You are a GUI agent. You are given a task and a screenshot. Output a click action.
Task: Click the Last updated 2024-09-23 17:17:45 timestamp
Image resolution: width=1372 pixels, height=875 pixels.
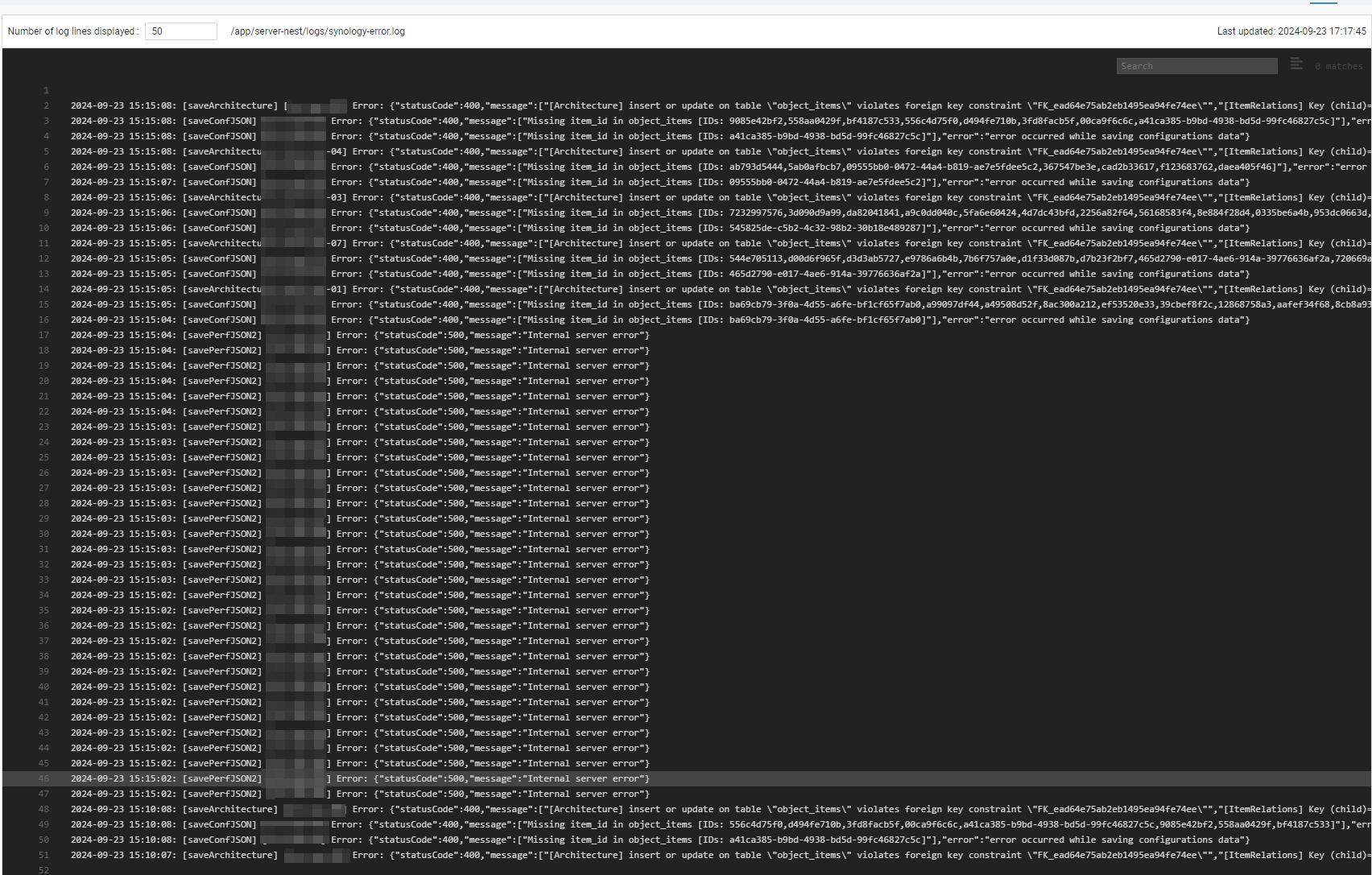[x=1291, y=31]
